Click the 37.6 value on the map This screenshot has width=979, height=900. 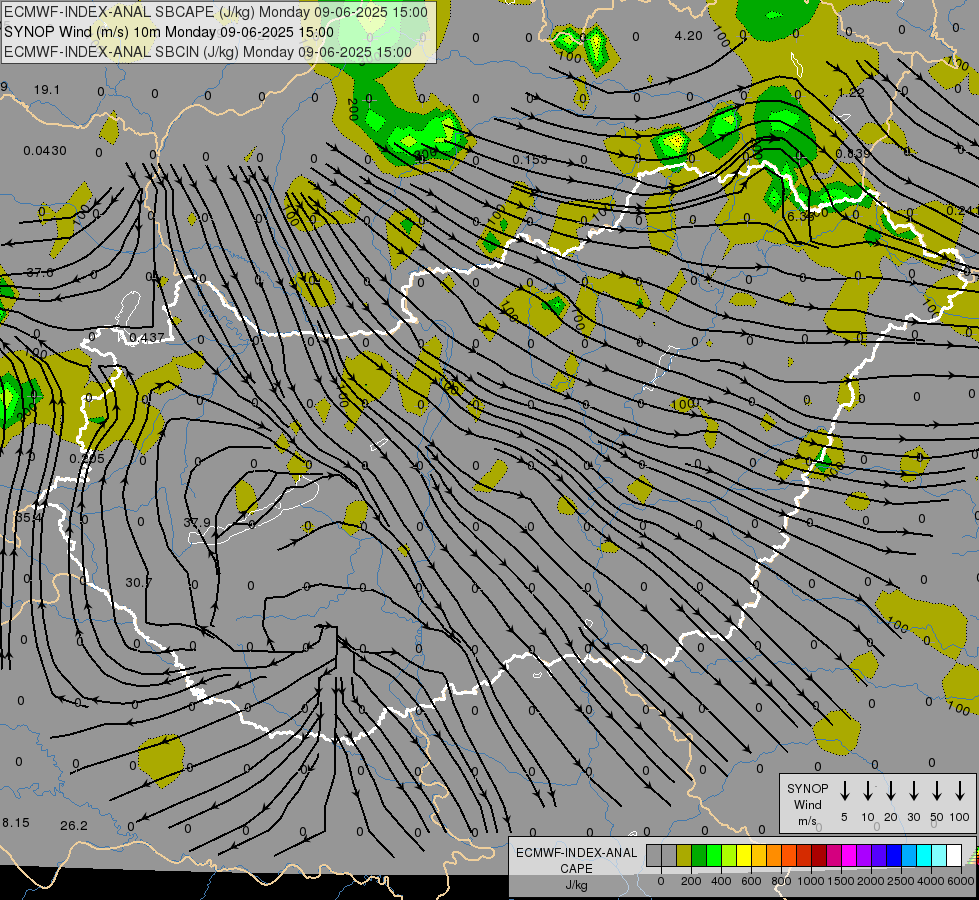coord(40,272)
